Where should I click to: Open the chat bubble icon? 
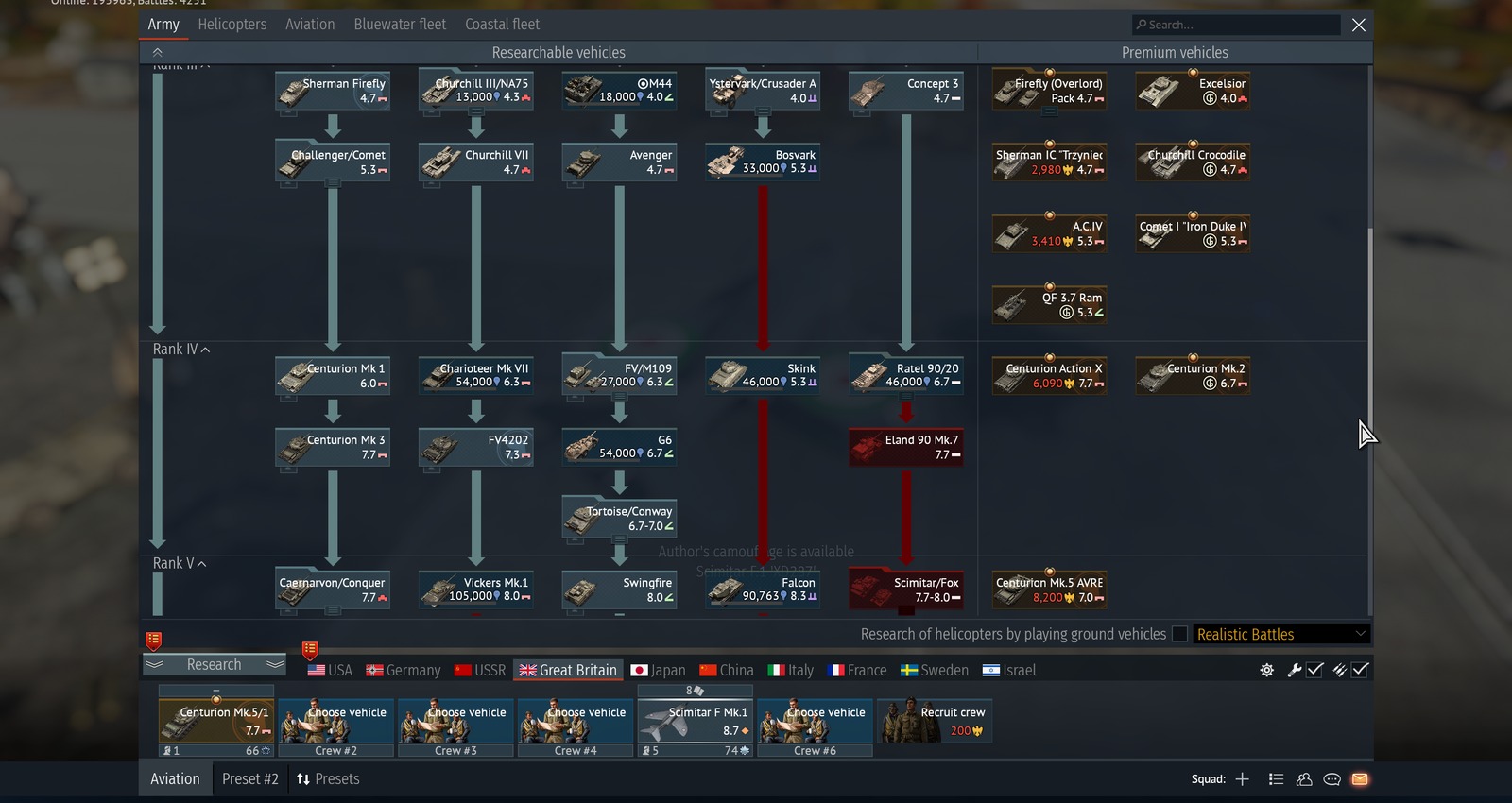[1332, 779]
